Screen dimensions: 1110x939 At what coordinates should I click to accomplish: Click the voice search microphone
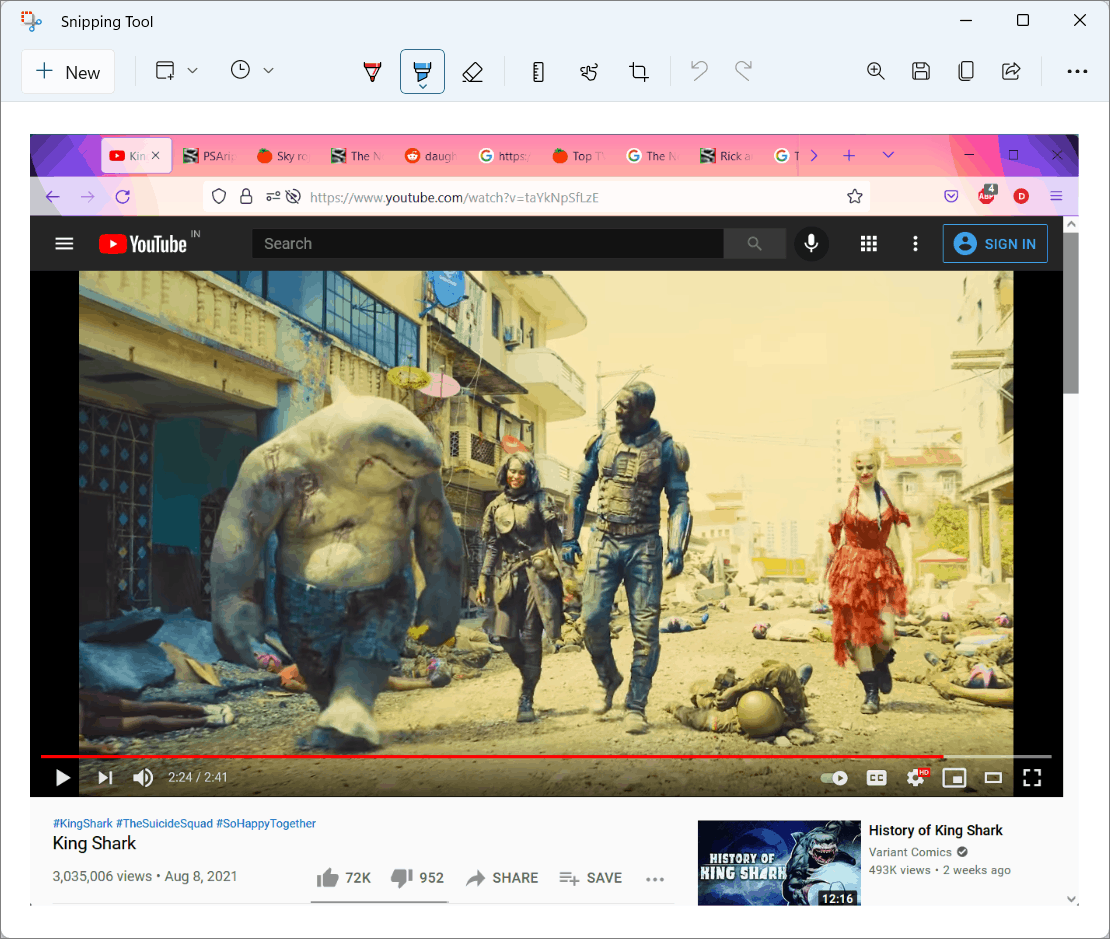click(x=811, y=244)
